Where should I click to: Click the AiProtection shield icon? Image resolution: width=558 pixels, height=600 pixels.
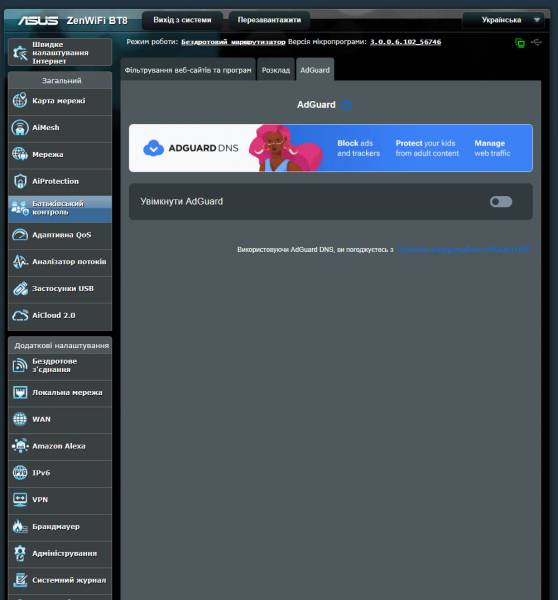click(20, 181)
